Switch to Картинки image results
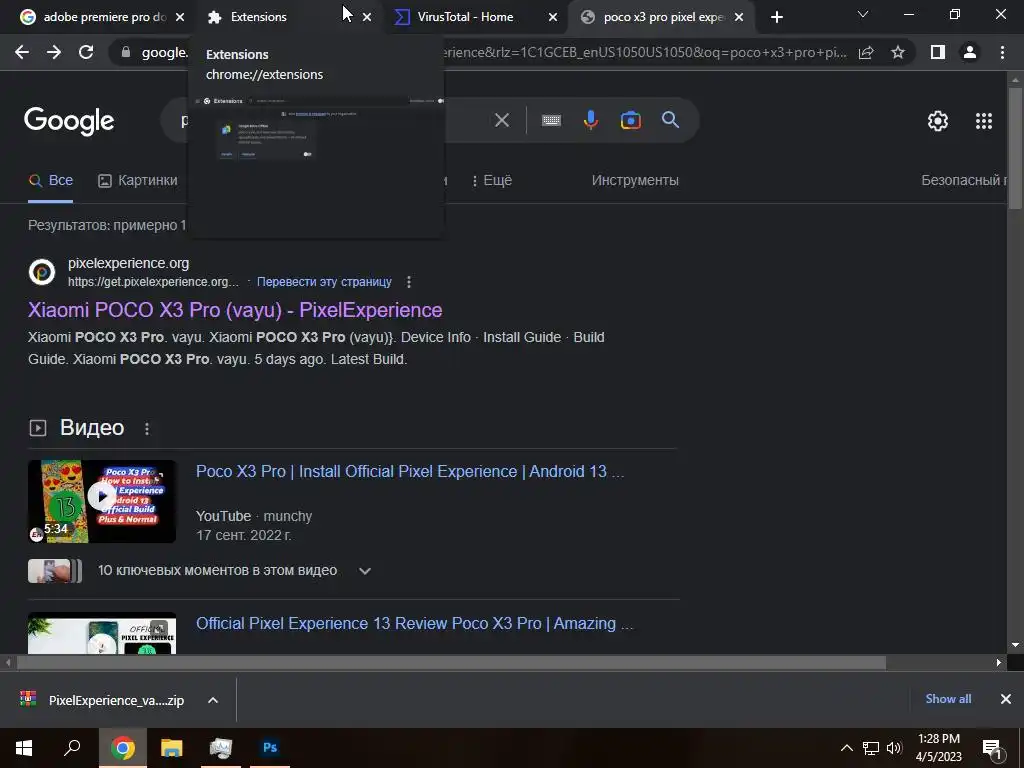1024x768 pixels. (138, 180)
